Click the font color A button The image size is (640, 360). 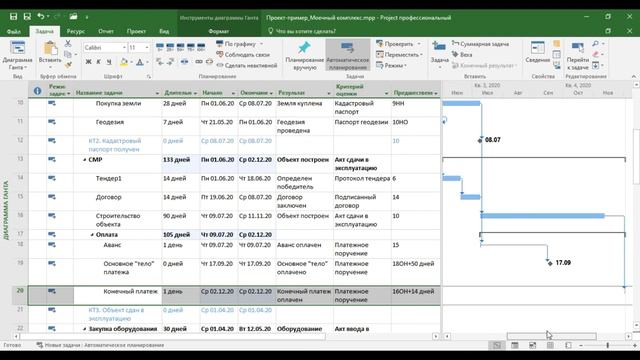140,62
